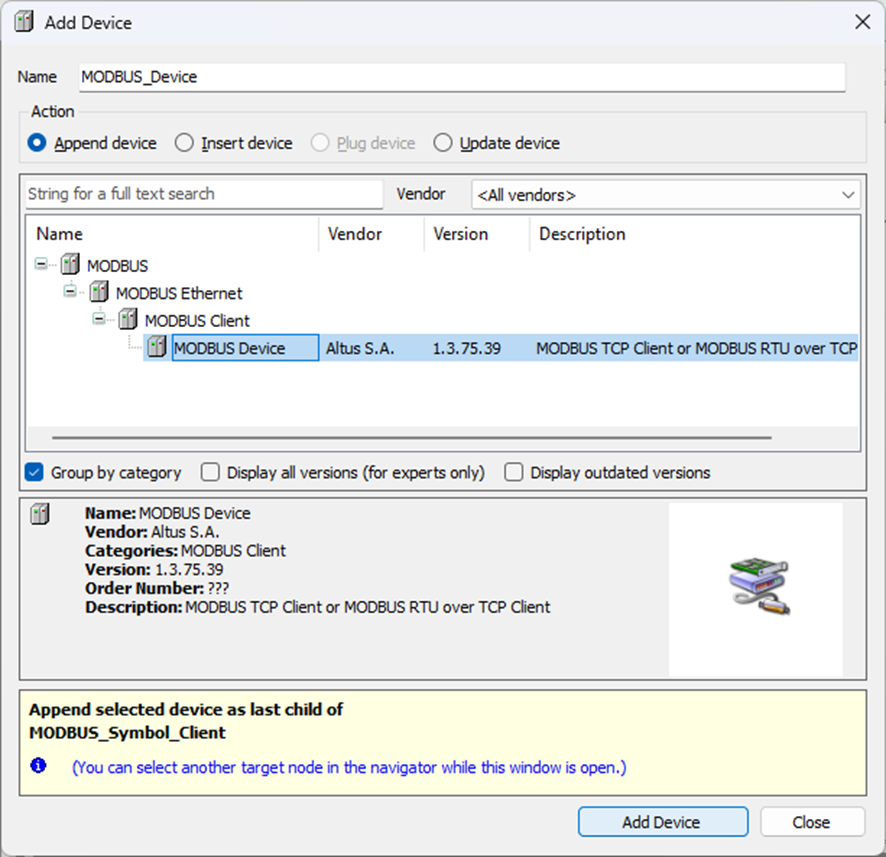Select the Update device radio option
This screenshot has height=857, width=886.
tap(443, 143)
